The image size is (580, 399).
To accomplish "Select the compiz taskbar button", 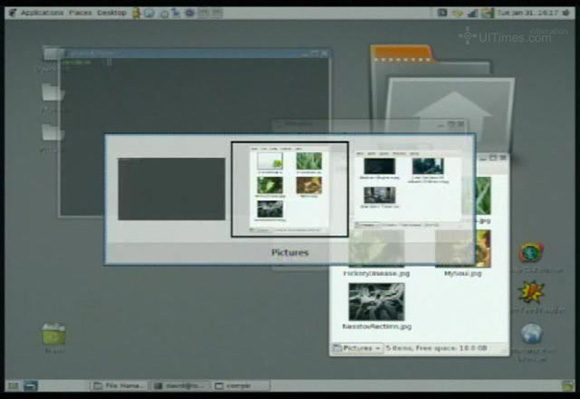I will (242, 386).
